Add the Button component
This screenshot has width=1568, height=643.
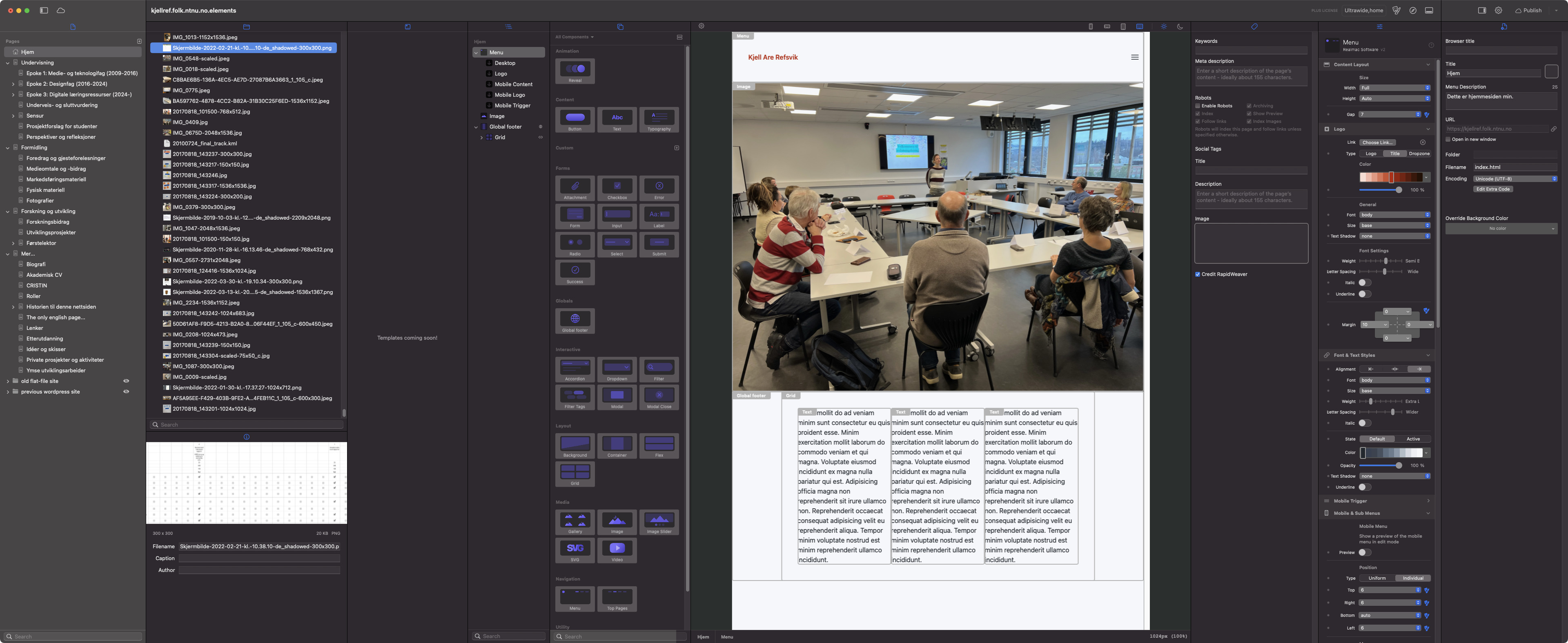coord(575,120)
